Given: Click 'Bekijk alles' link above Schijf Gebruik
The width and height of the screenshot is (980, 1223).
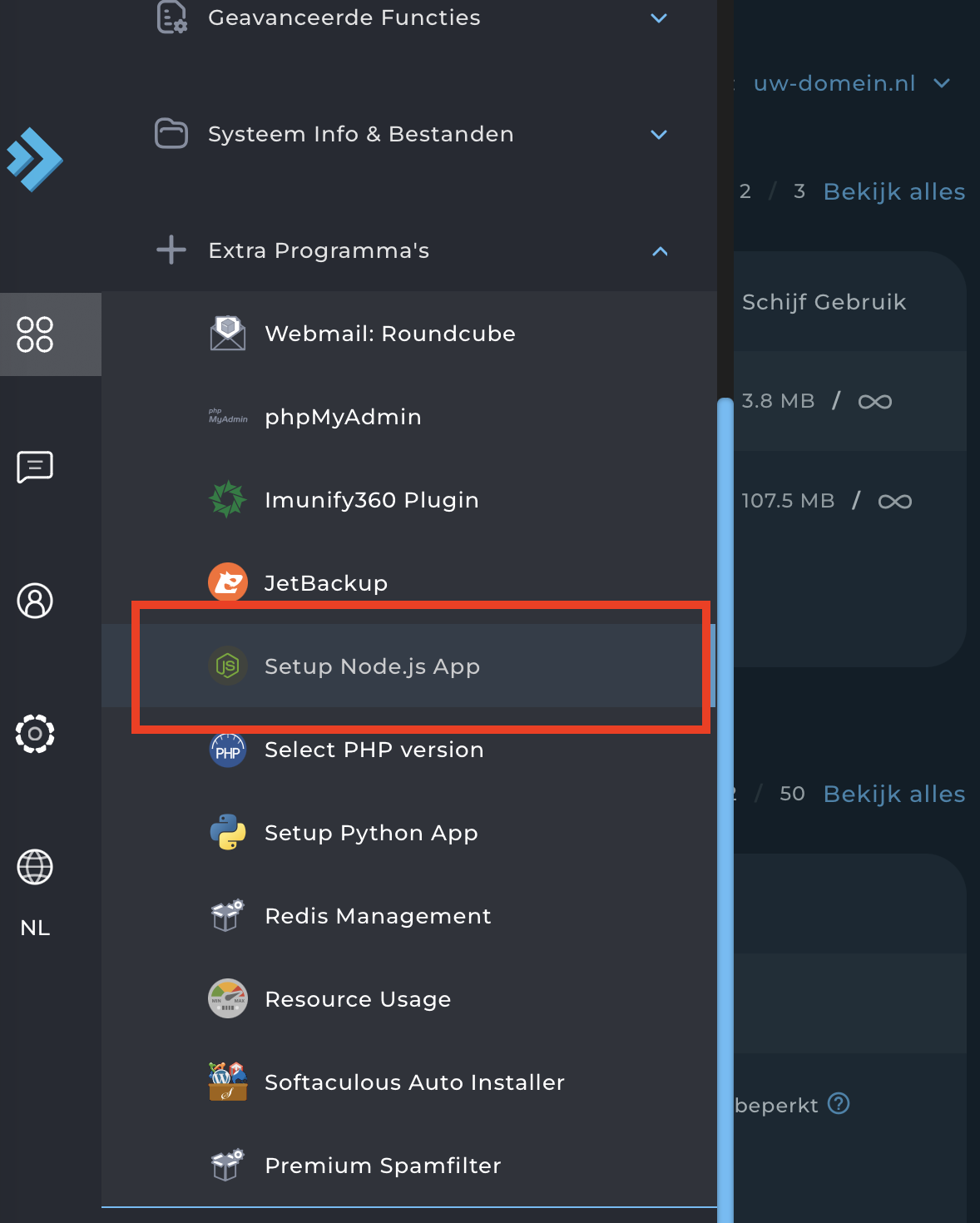Looking at the screenshot, I should [893, 191].
